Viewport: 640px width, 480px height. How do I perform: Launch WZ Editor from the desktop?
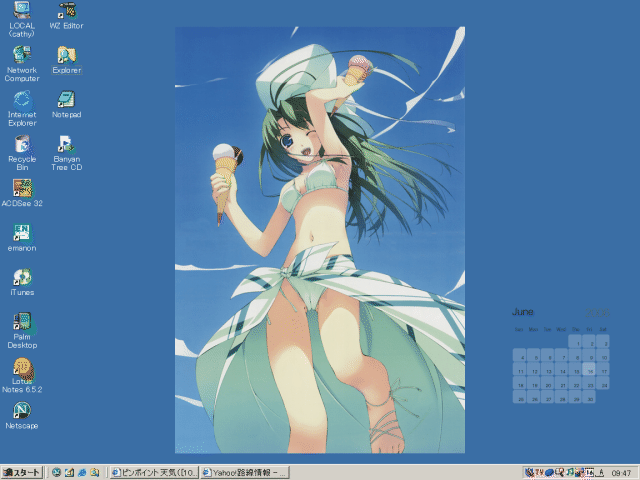coord(66,11)
